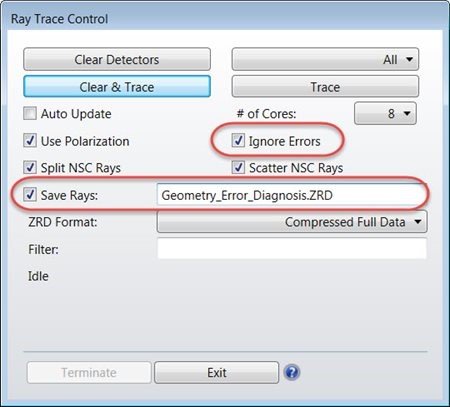
Task: Exit the Ray Trace Control dialog
Action: click(217, 372)
